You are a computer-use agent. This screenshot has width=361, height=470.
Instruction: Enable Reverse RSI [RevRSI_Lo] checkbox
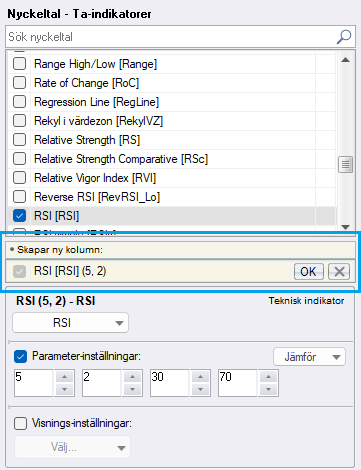pos(19,196)
